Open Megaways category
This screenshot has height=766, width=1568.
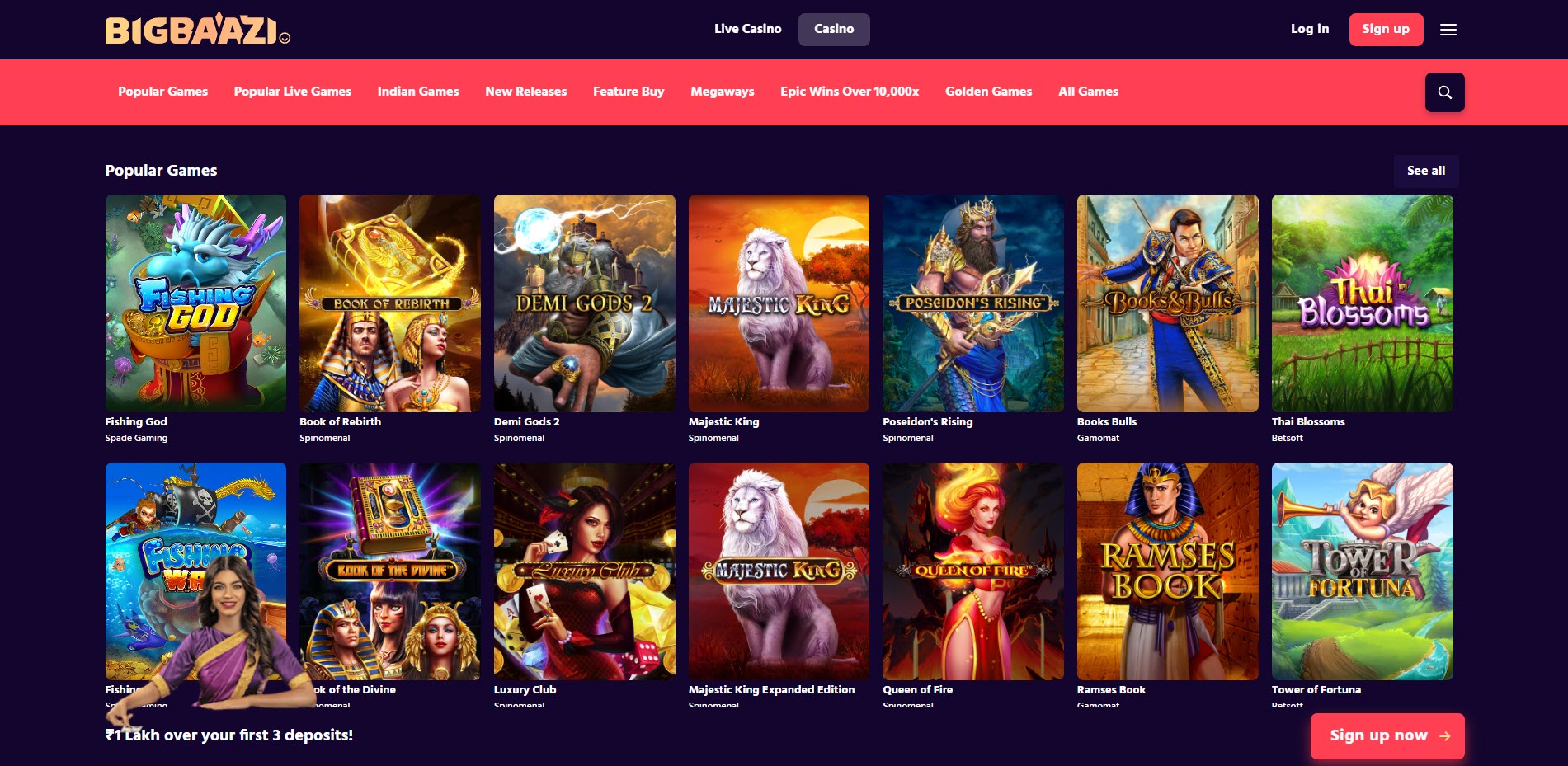click(x=723, y=92)
